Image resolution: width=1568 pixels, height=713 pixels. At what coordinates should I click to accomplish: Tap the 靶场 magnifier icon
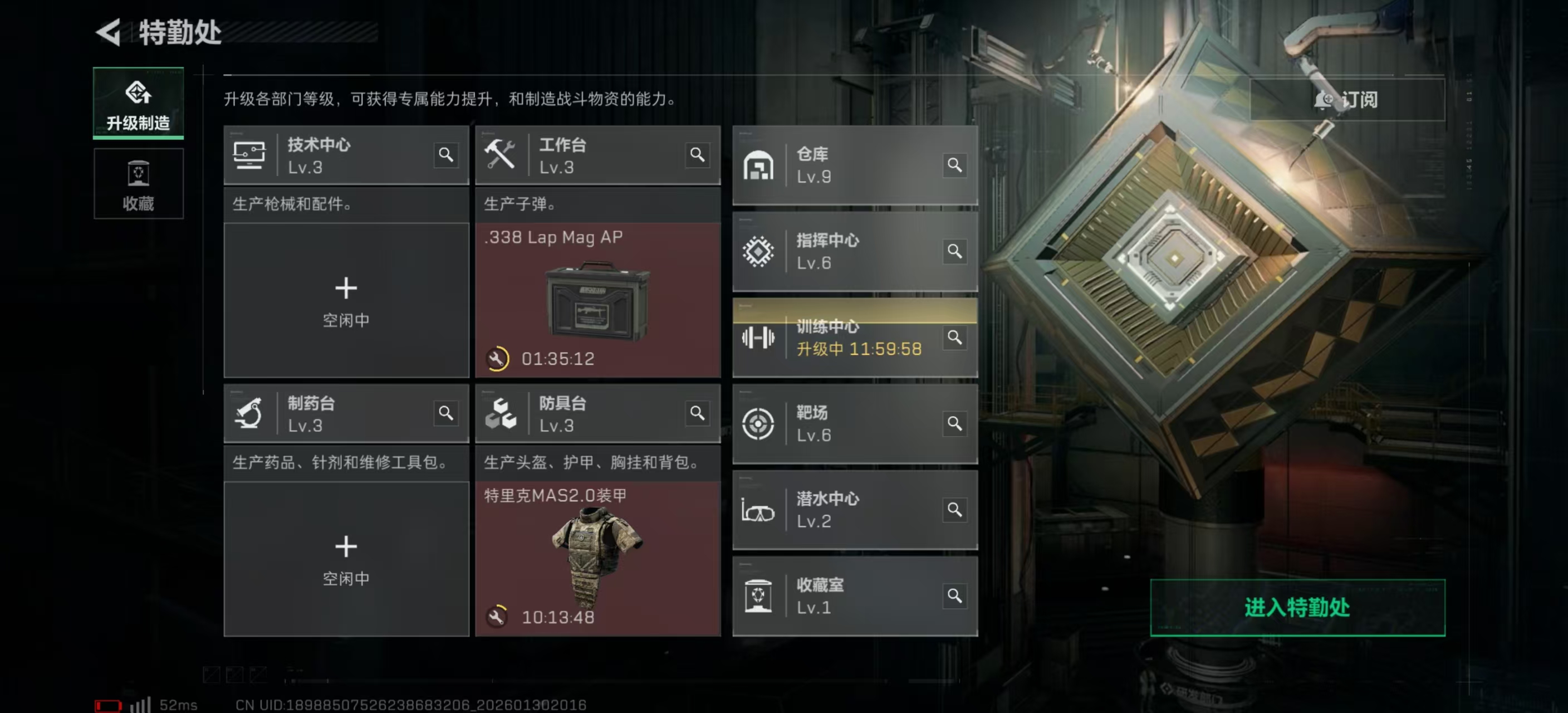point(954,423)
